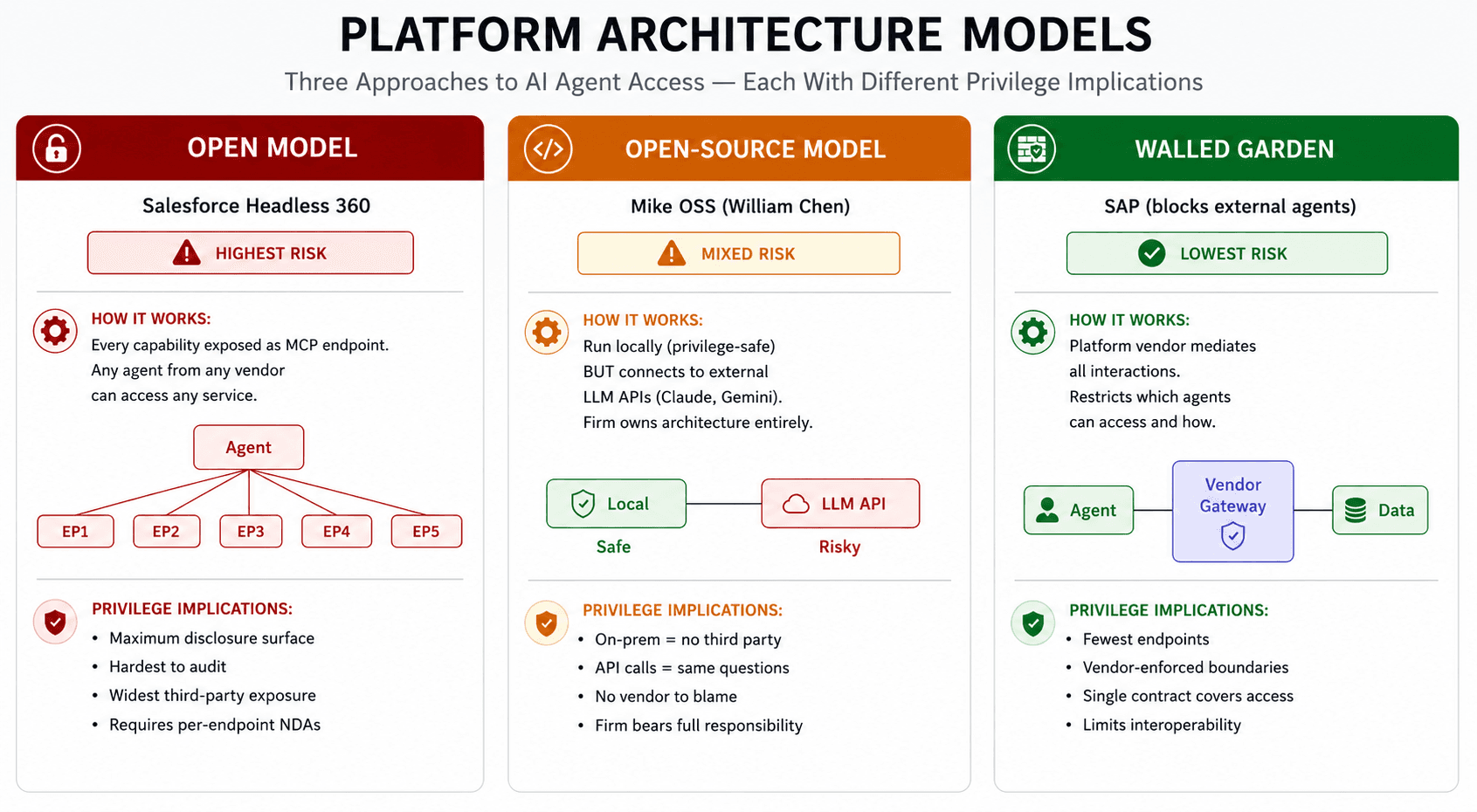Click the red "Risky" caption under LLM API
Screen dimensions: 1477x812
click(x=839, y=547)
